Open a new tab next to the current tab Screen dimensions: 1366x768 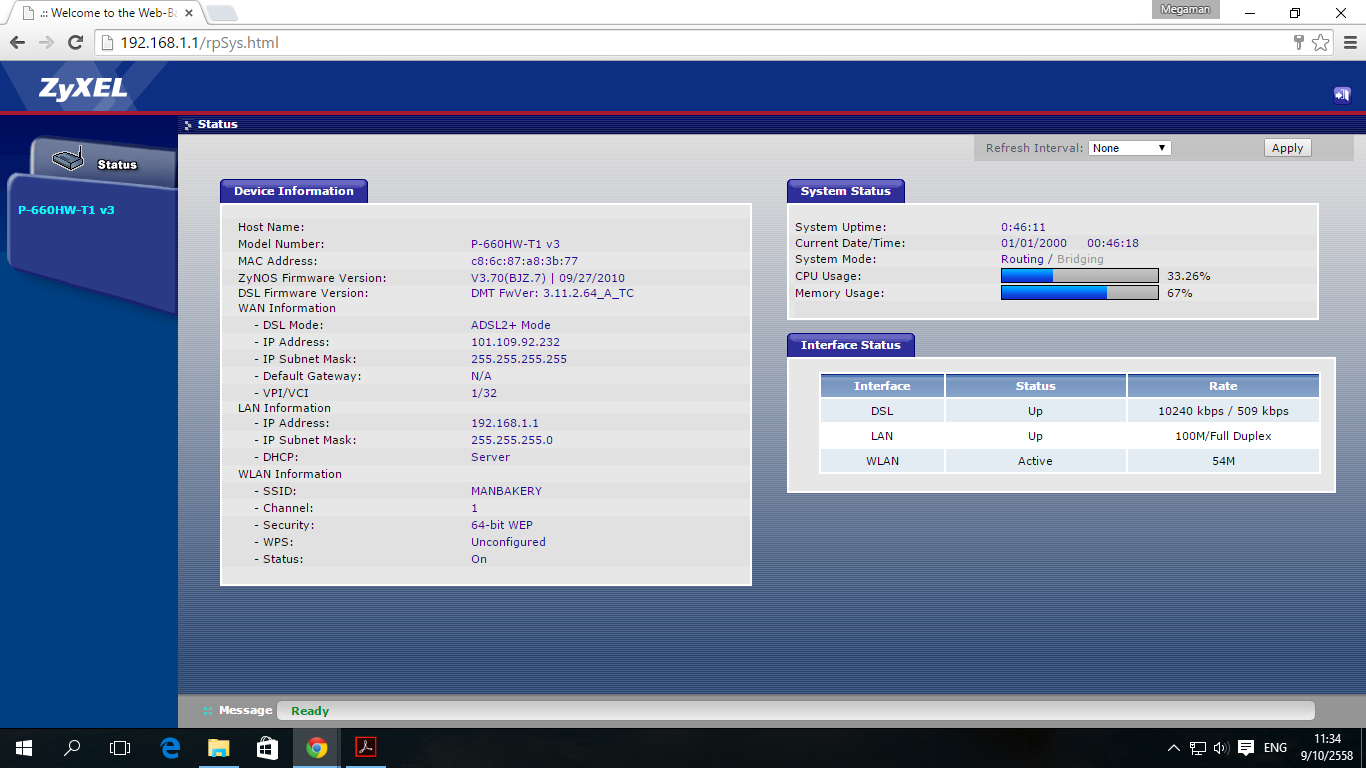[x=222, y=13]
